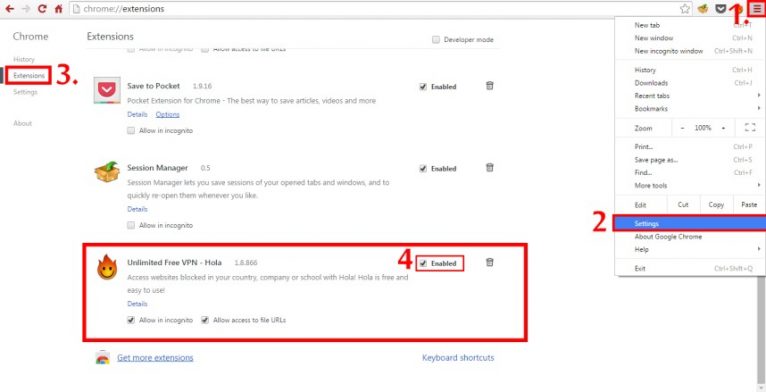Image resolution: width=766 pixels, height=392 pixels.
Task: Open Settings from the Chrome menu
Action: click(x=690, y=223)
